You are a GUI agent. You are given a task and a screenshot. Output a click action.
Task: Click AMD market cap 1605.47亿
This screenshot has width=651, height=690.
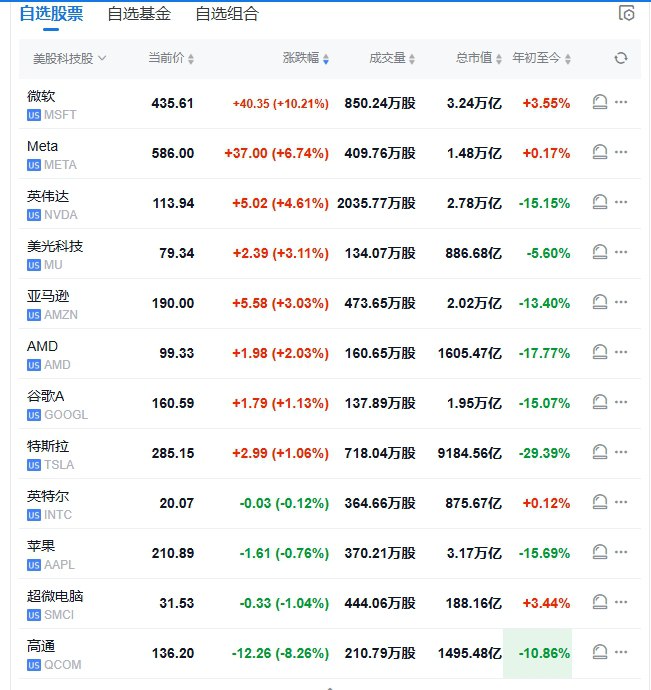(x=470, y=353)
